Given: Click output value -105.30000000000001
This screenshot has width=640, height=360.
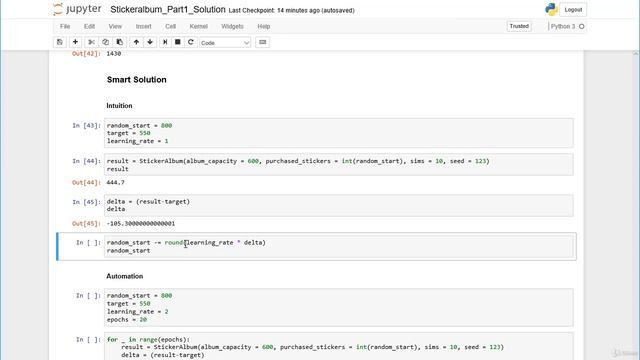Looking at the screenshot, I should coord(140,224).
